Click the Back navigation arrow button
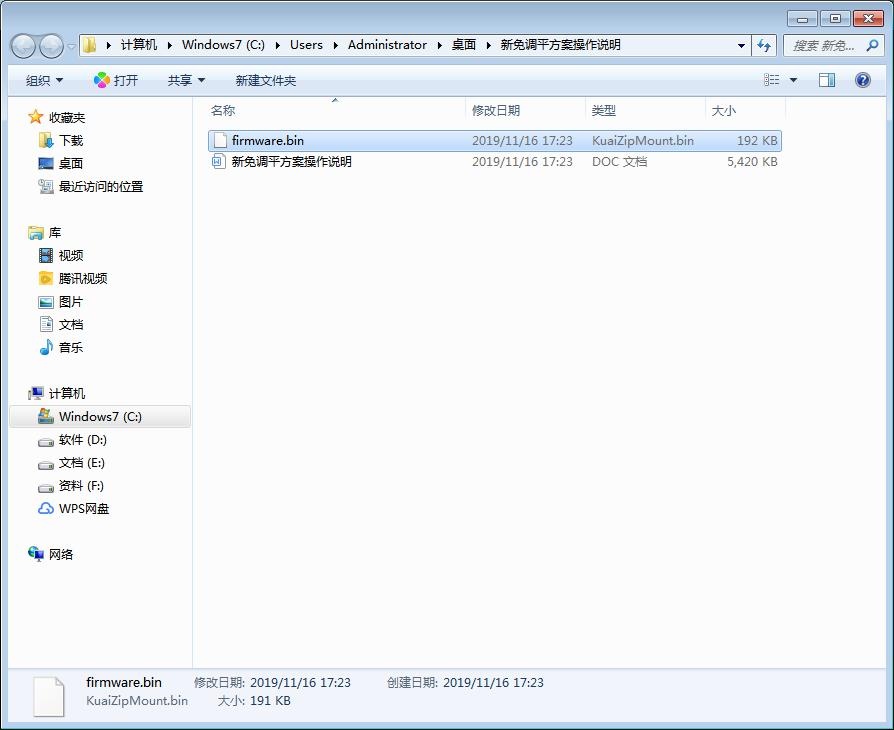 pyautogui.click(x=24, y=46)
